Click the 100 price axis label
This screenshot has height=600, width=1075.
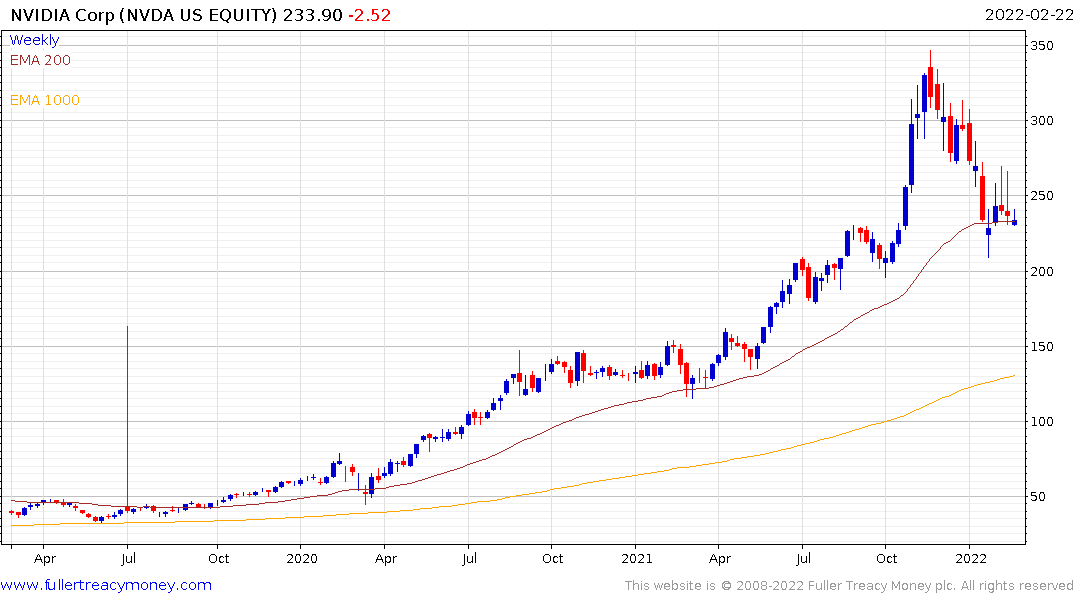[1042, 422]
